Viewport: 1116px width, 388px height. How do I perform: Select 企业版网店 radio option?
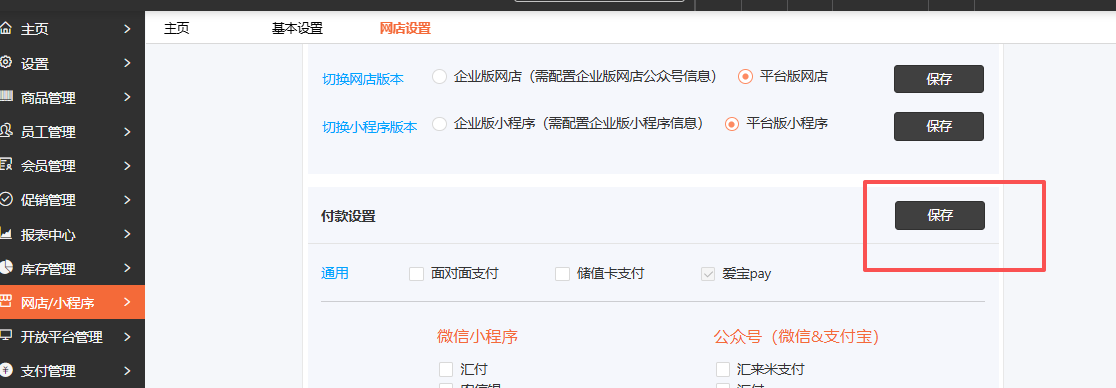439,76
